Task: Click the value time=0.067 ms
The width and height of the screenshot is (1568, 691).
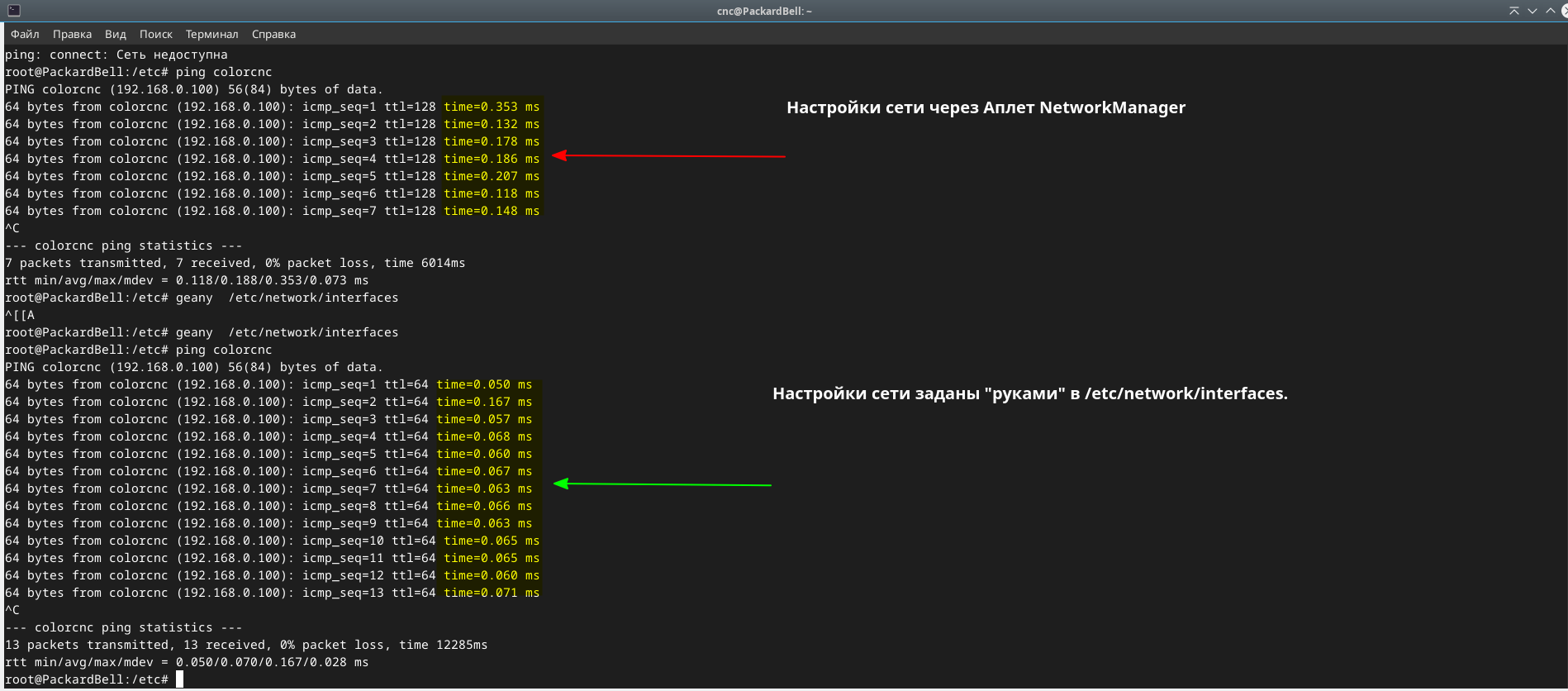Action: [x=484, y=471]
